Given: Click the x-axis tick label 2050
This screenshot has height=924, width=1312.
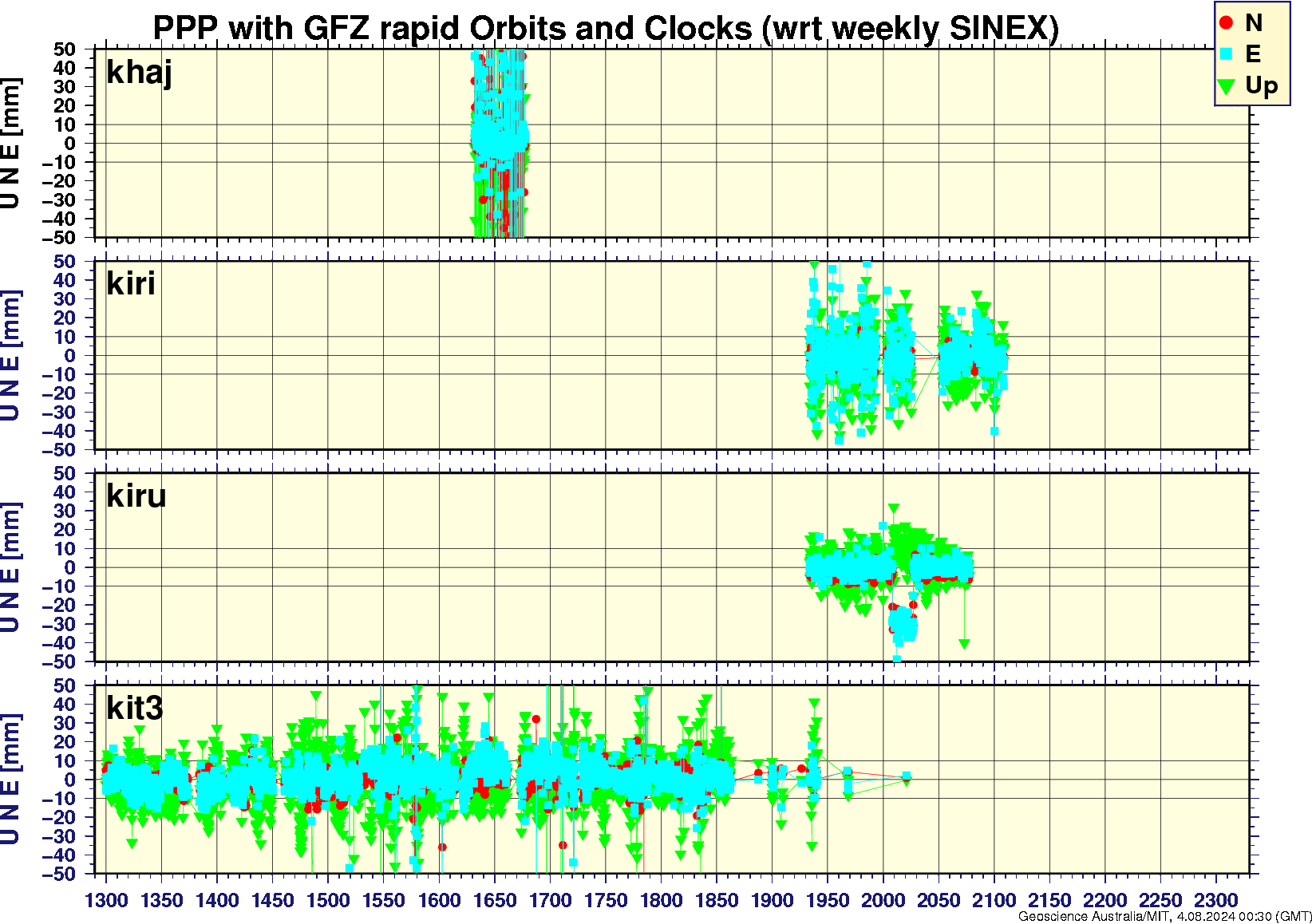Looking at the screenshot, I should pos(939,900).
